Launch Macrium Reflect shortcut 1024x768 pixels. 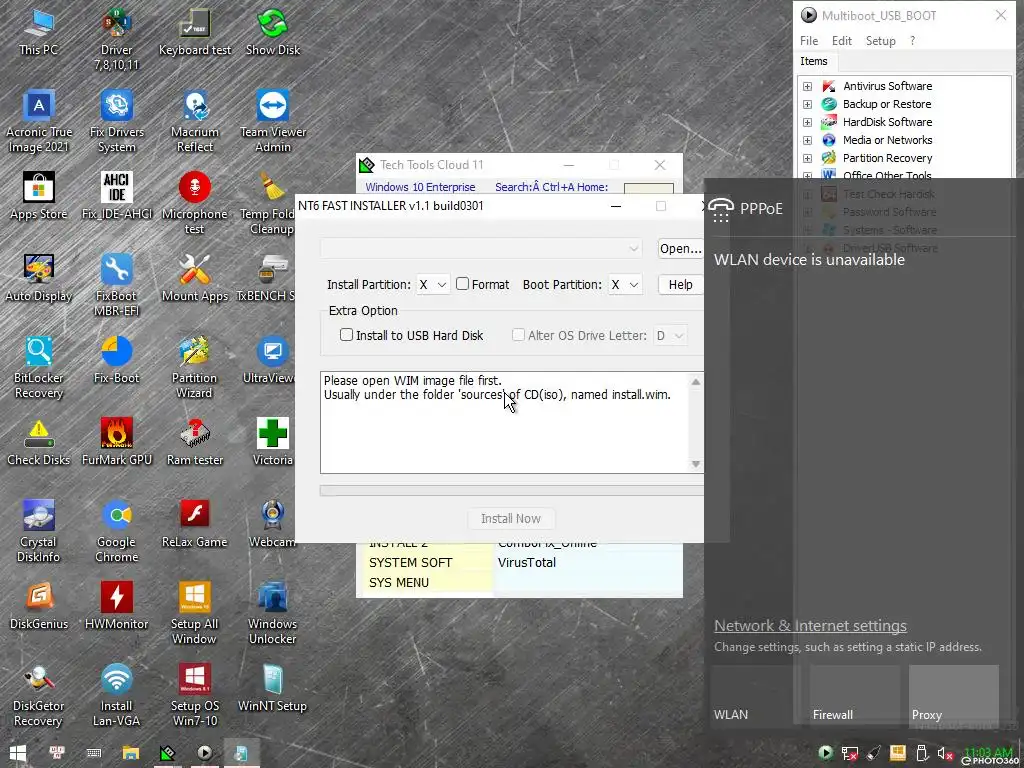(195, 121)
